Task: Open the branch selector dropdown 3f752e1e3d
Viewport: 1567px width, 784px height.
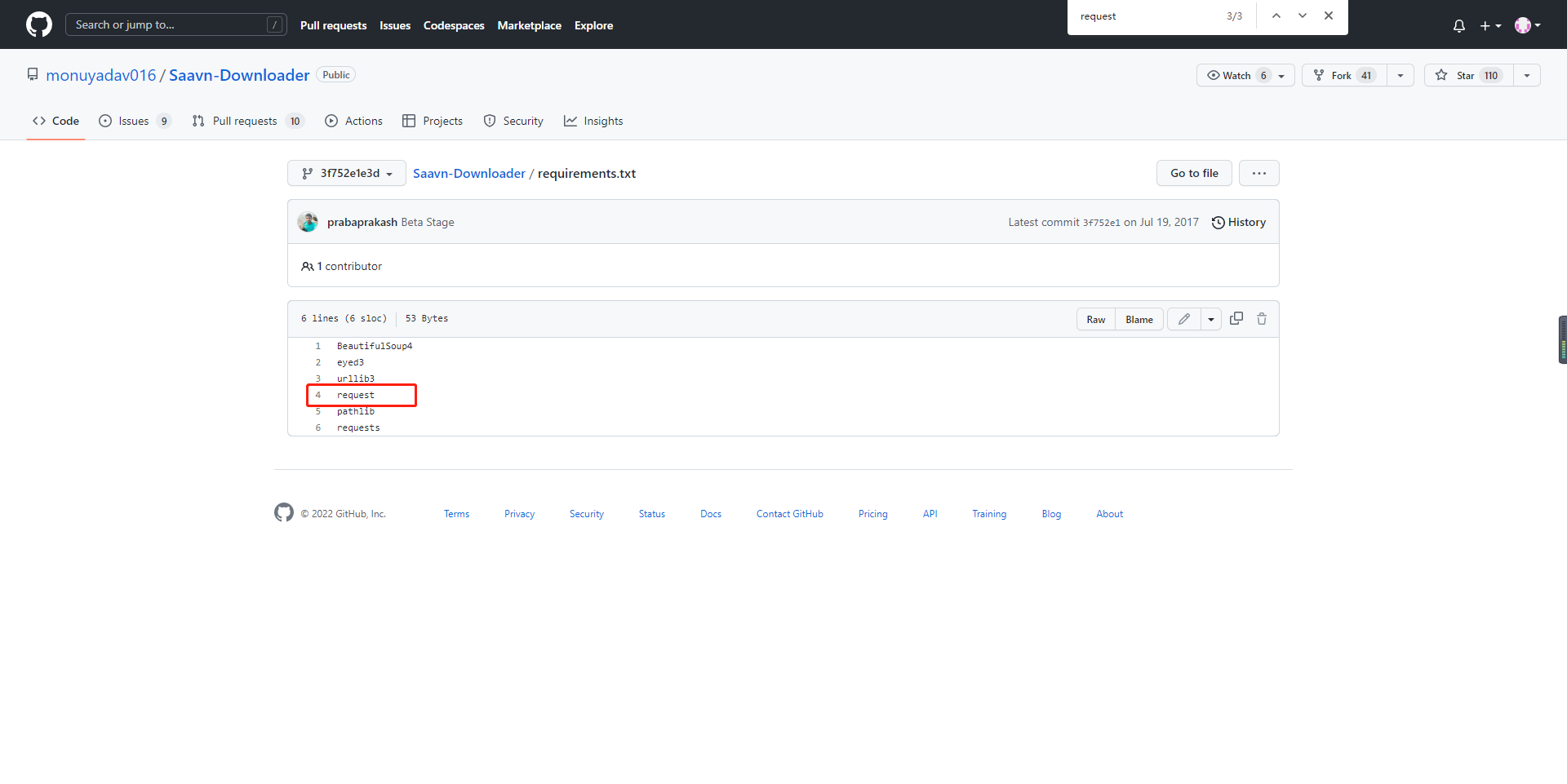Action: 346,173
